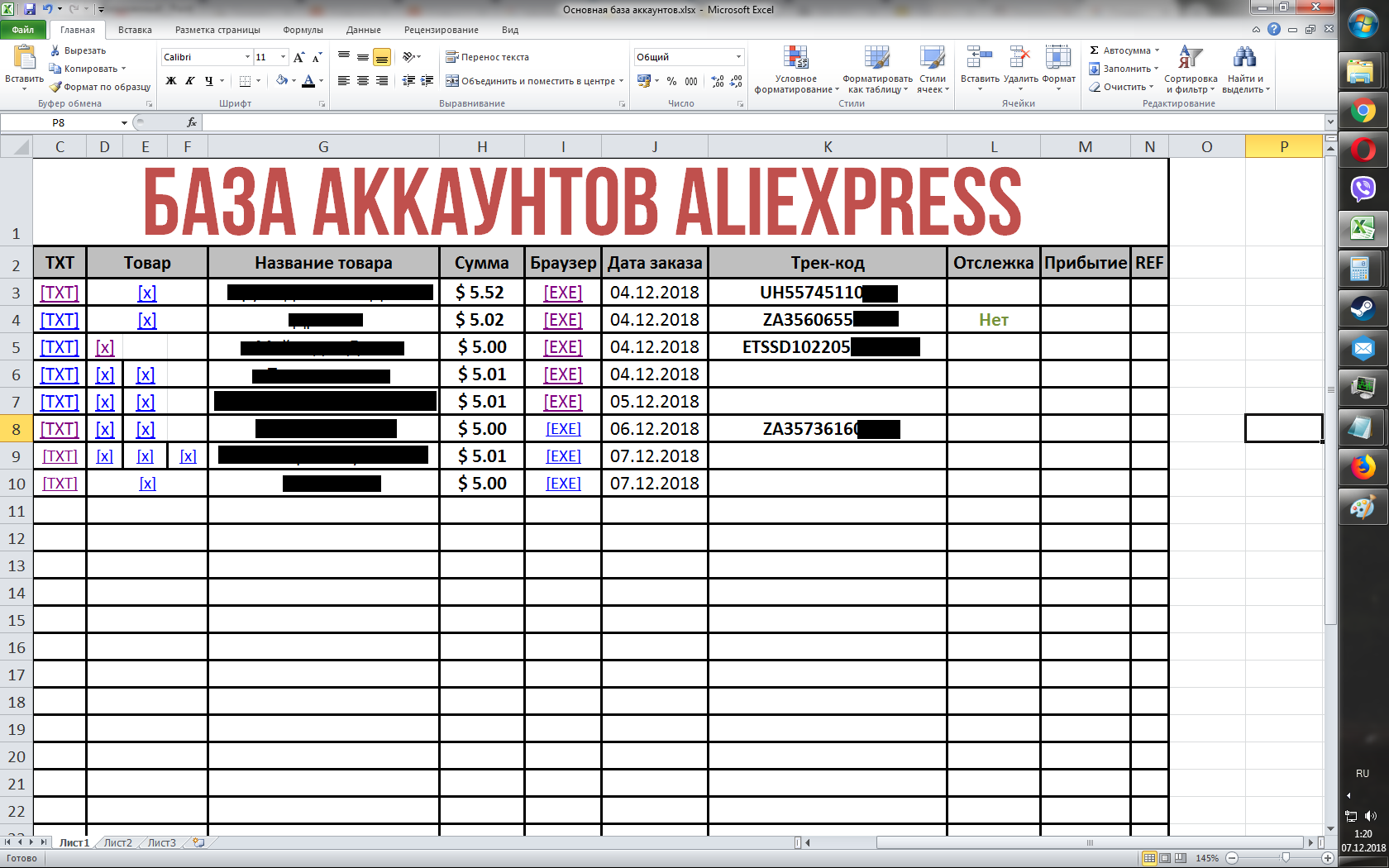Toggle align text right

point(382,81)
